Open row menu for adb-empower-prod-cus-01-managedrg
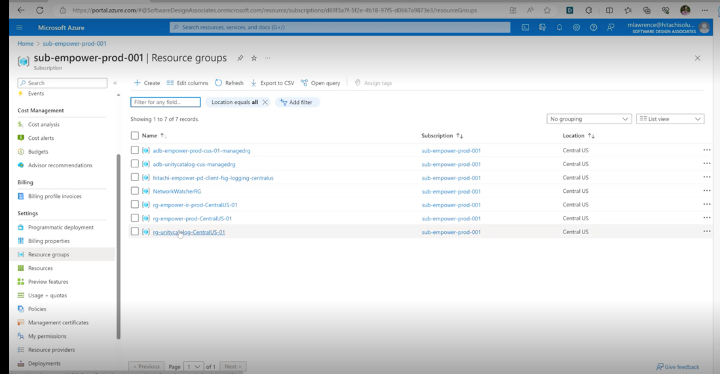 pyautogui.click(x=707, y=150)
